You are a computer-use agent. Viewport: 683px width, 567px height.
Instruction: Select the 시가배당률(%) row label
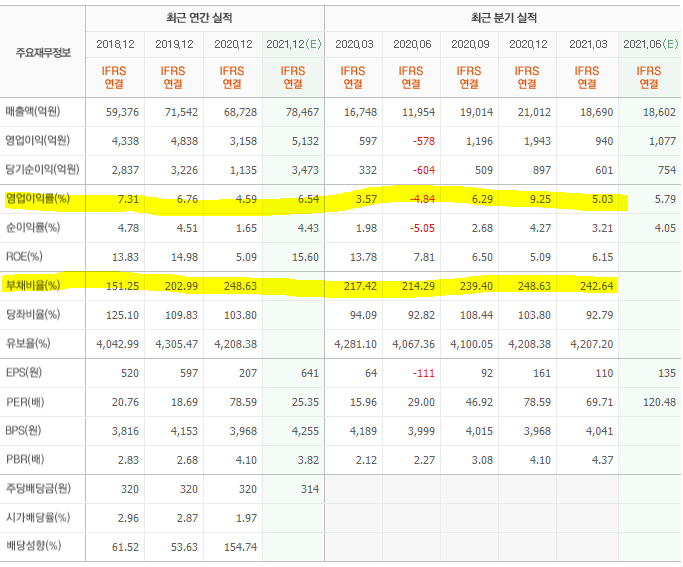[x=38, y=518]
